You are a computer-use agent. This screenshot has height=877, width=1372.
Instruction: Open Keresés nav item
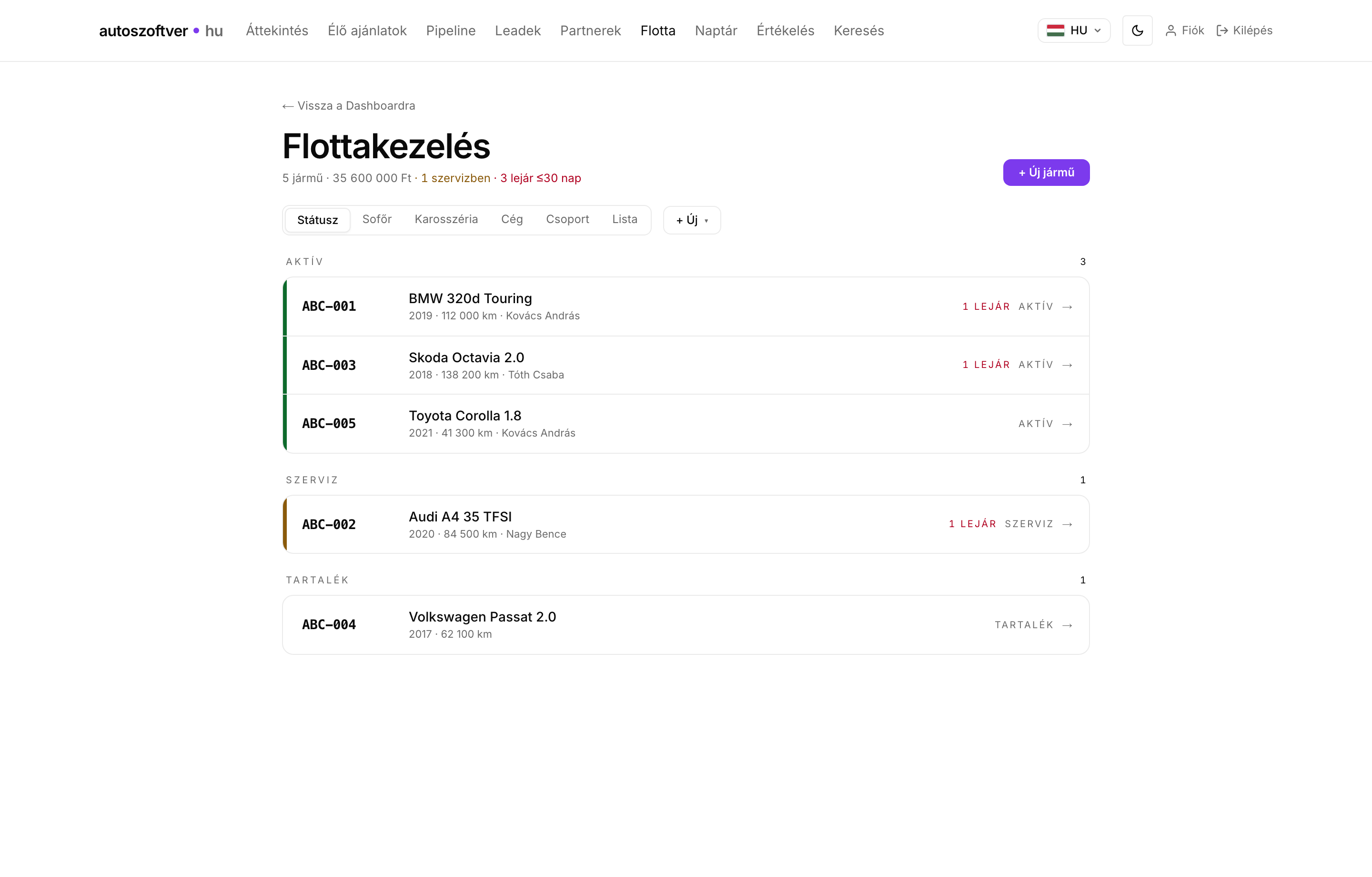pyautogui.click(x=858, y=30)
